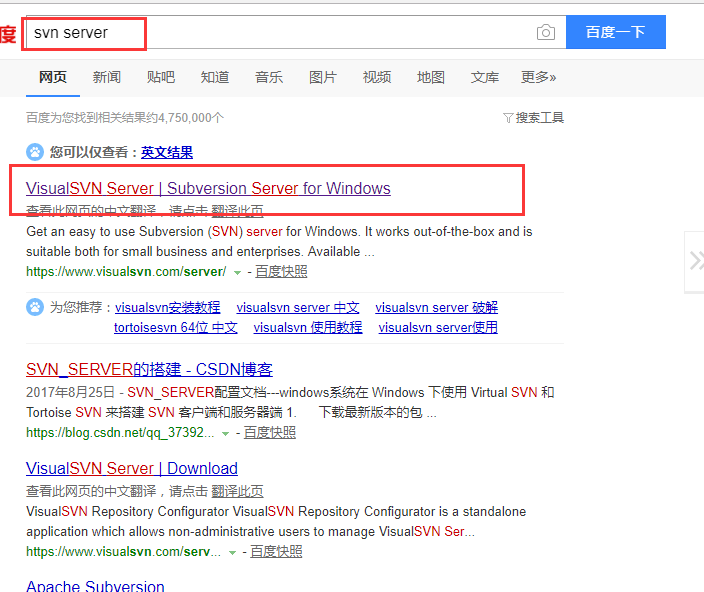
Task: Switch to the 图片 tab
Action: pos(322,77)
